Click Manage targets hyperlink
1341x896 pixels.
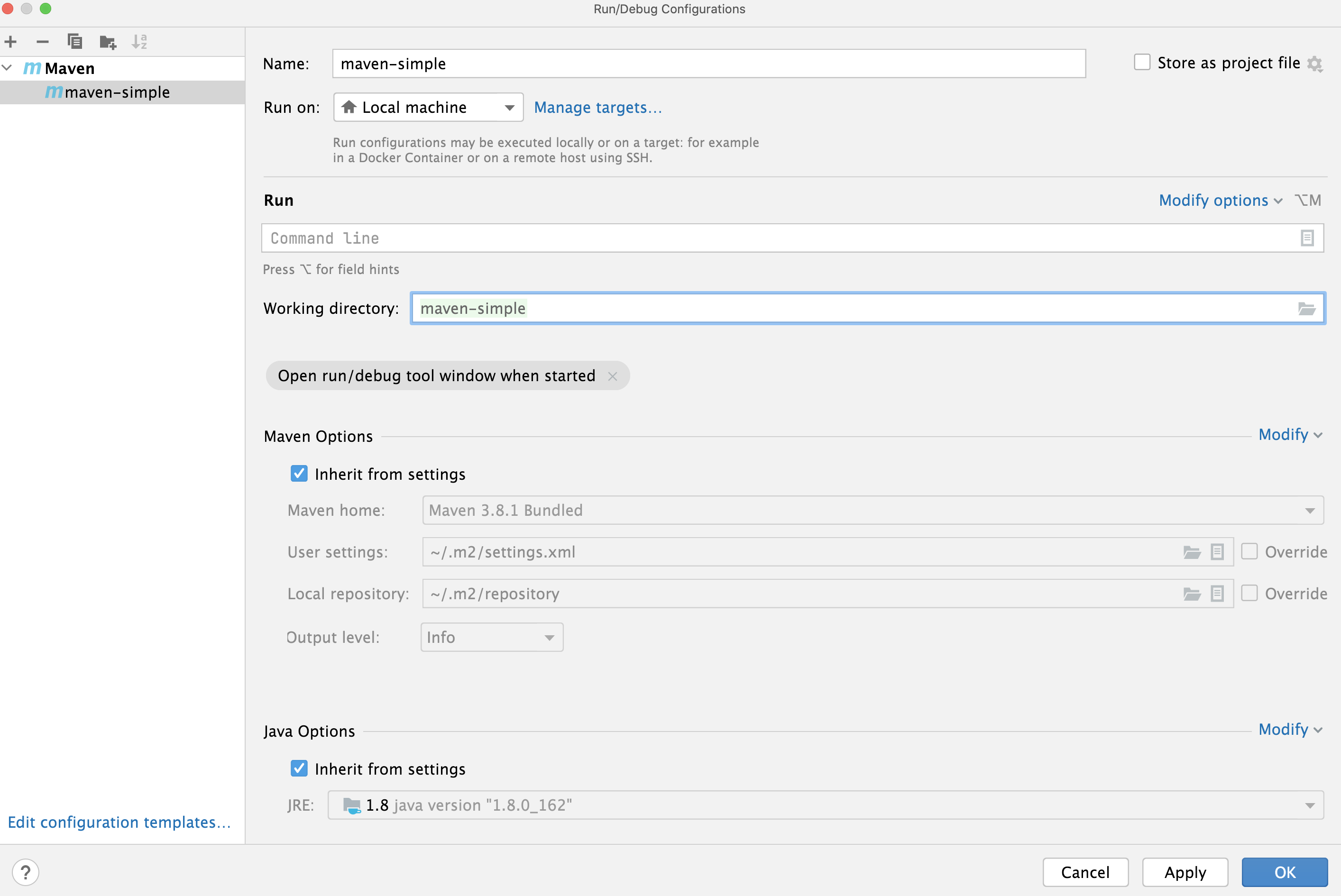(x=597, y=107)
